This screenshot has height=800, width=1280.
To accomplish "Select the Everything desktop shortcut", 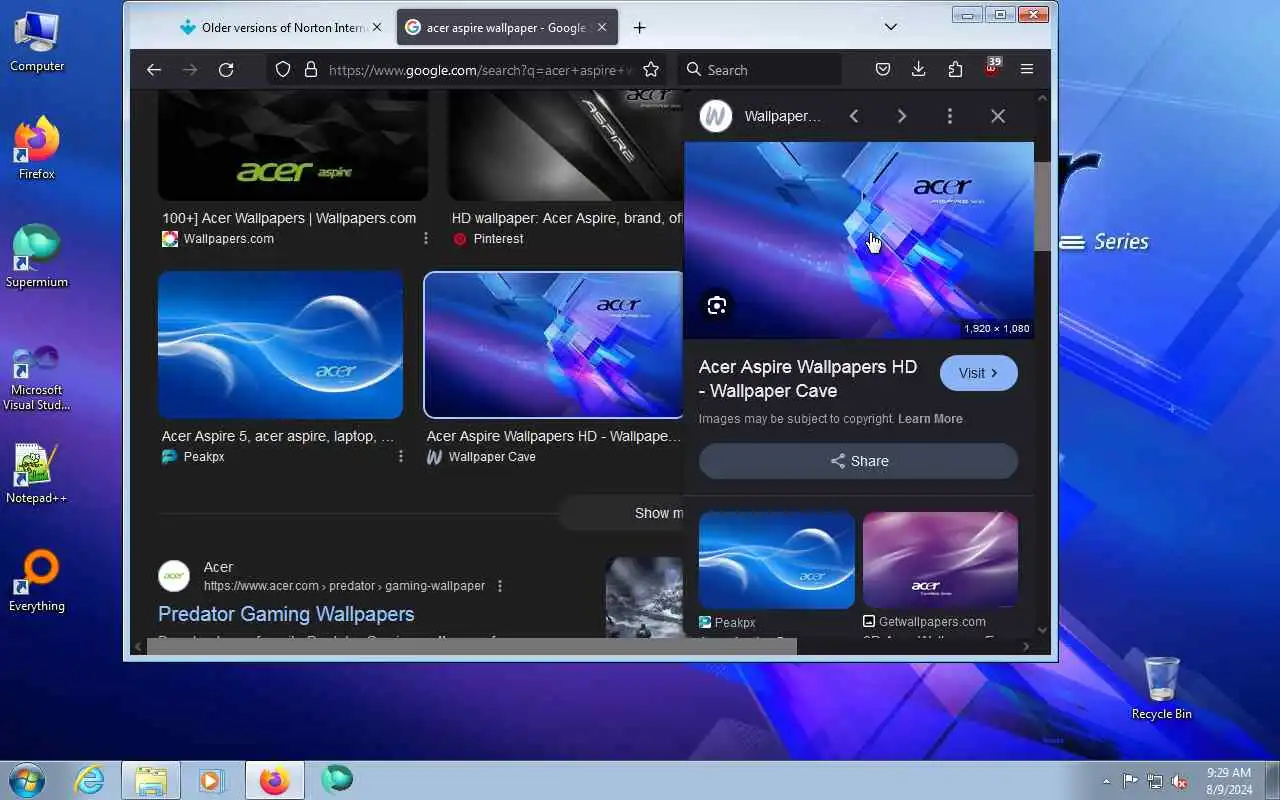I will (37, 580).
